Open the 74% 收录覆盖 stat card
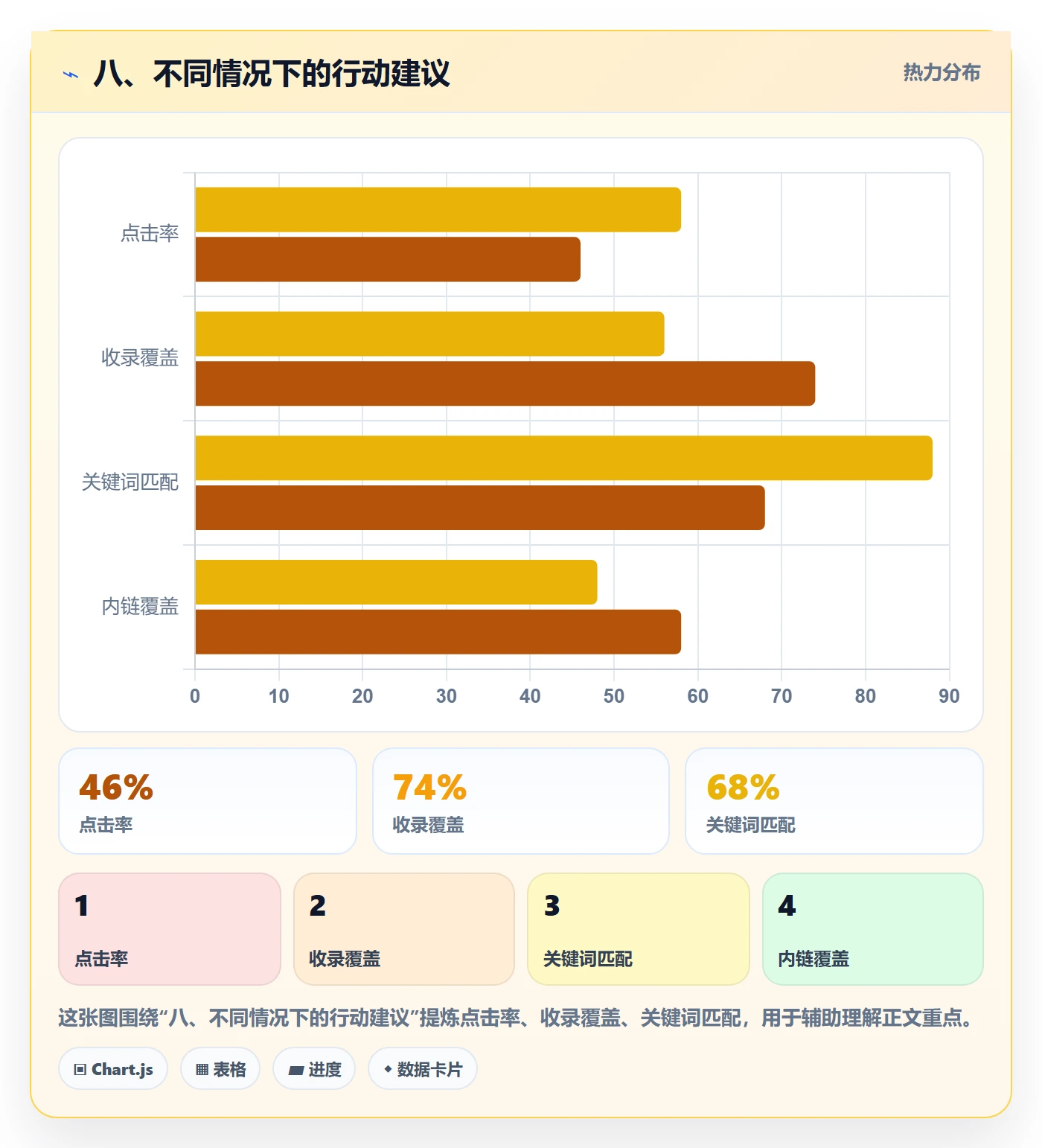The image size is (1042, 1148). tap(521, 801)
